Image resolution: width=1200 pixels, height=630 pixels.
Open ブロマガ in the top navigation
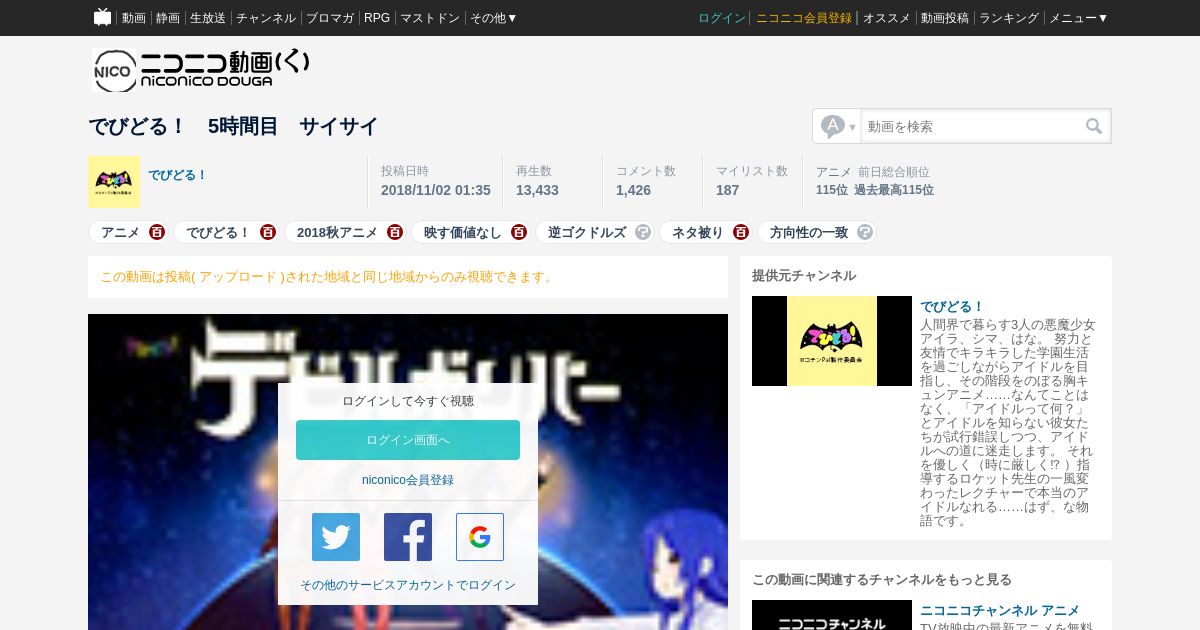[x=330, y=18]
